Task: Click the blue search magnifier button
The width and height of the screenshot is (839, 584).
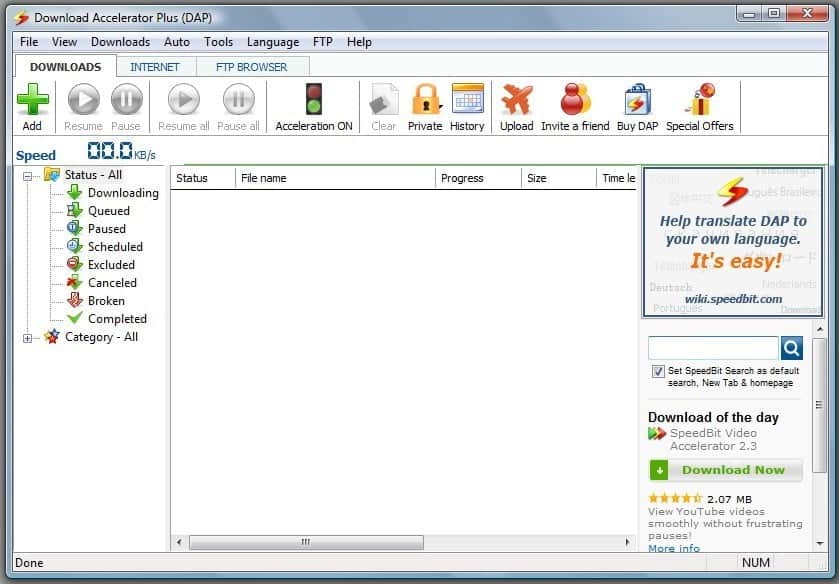Action: [792, 348]
